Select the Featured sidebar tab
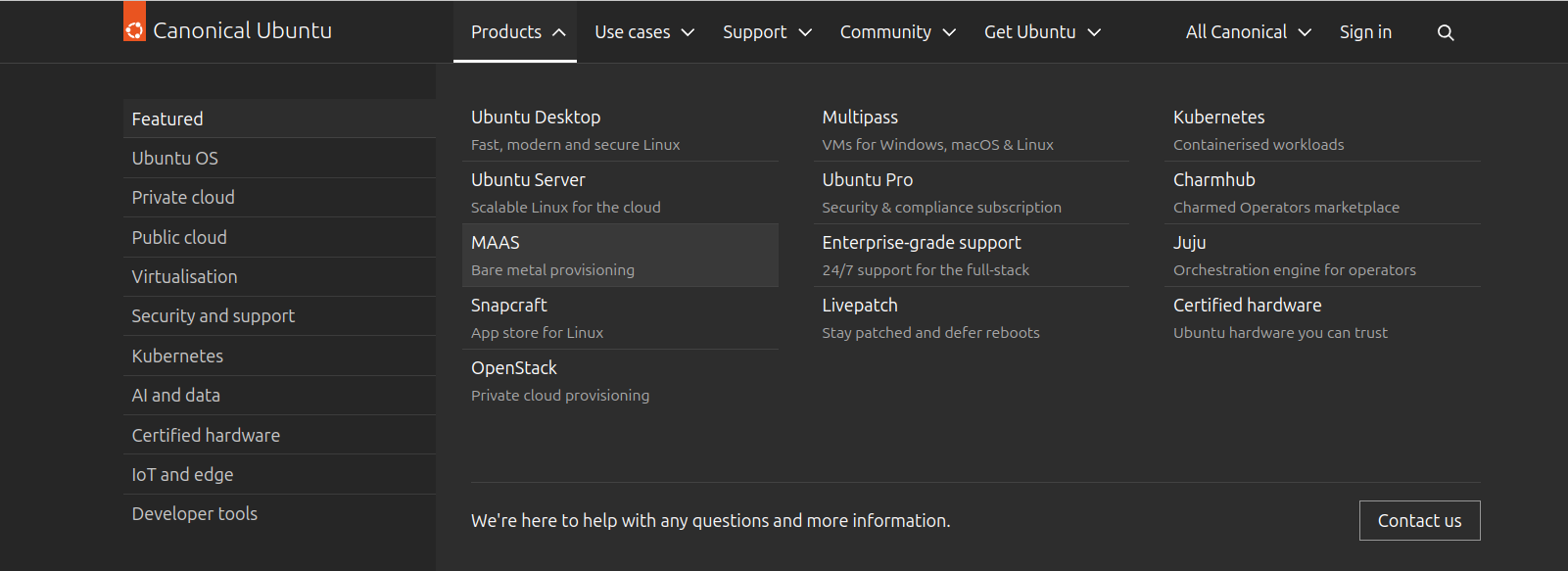 click(x=167, y=119)
